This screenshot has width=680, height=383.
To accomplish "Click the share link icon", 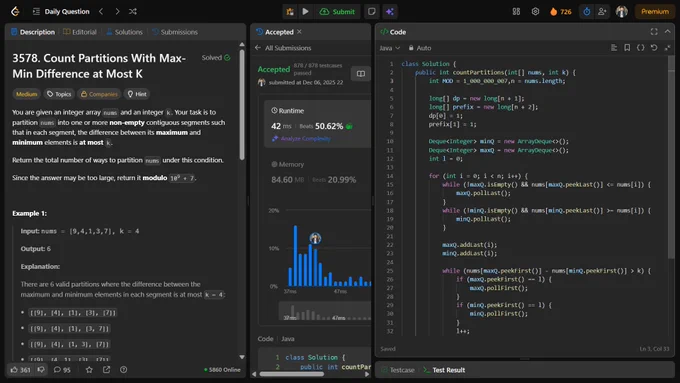I will [106, 370].
